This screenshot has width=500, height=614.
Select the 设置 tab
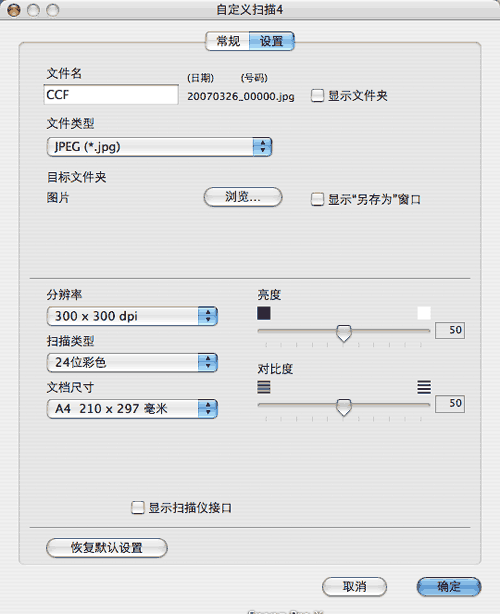(x=271, y=41)
